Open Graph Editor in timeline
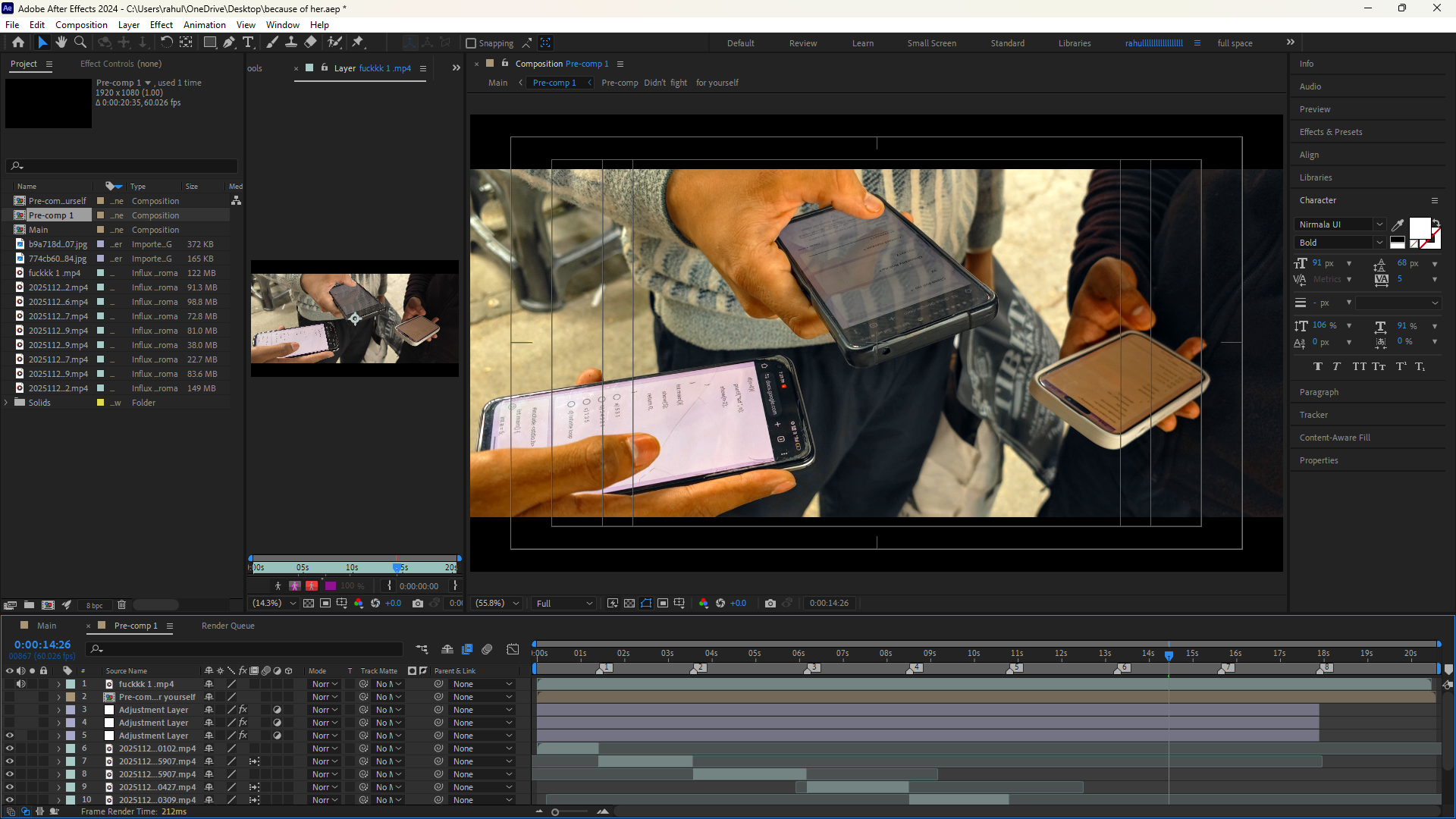This screenshot has height=819, width=1456. [513, 649]
